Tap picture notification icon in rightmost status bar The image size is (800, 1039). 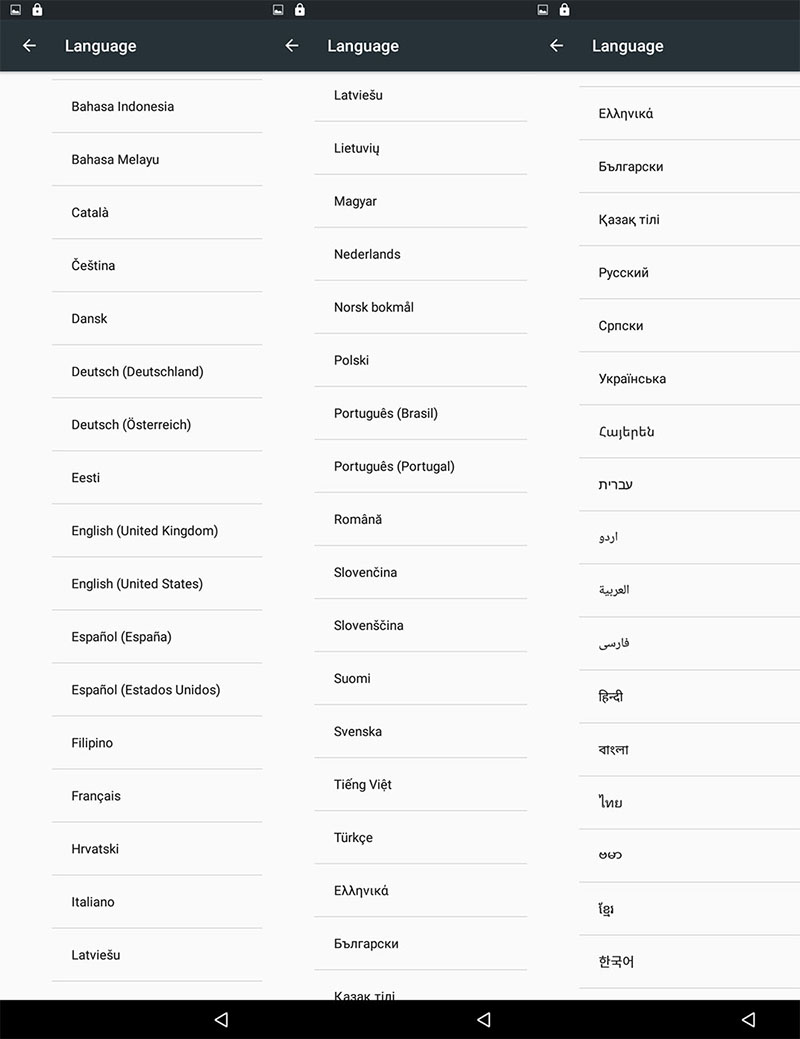[x=543, y=10]
